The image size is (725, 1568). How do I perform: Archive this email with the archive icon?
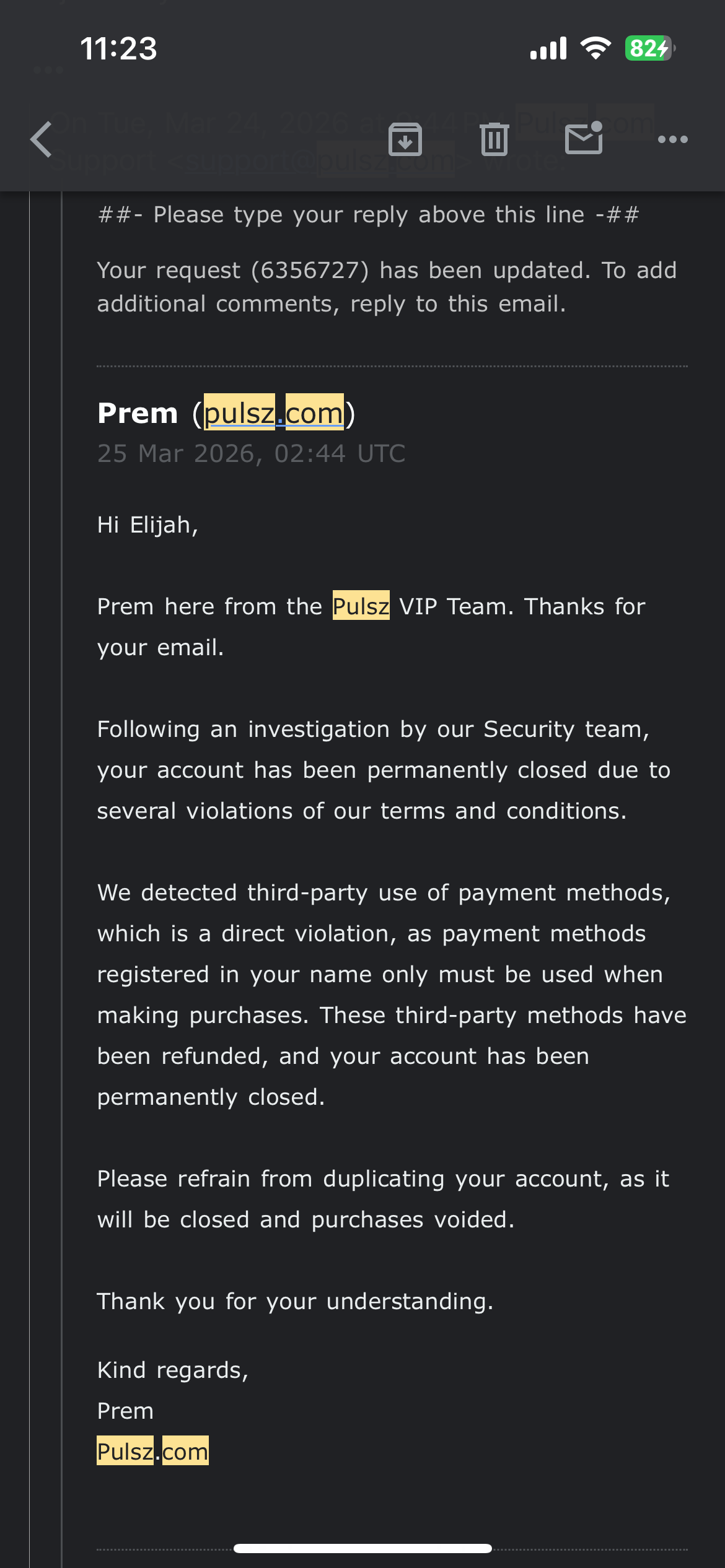pyautogui.click(x=405, y=139)
